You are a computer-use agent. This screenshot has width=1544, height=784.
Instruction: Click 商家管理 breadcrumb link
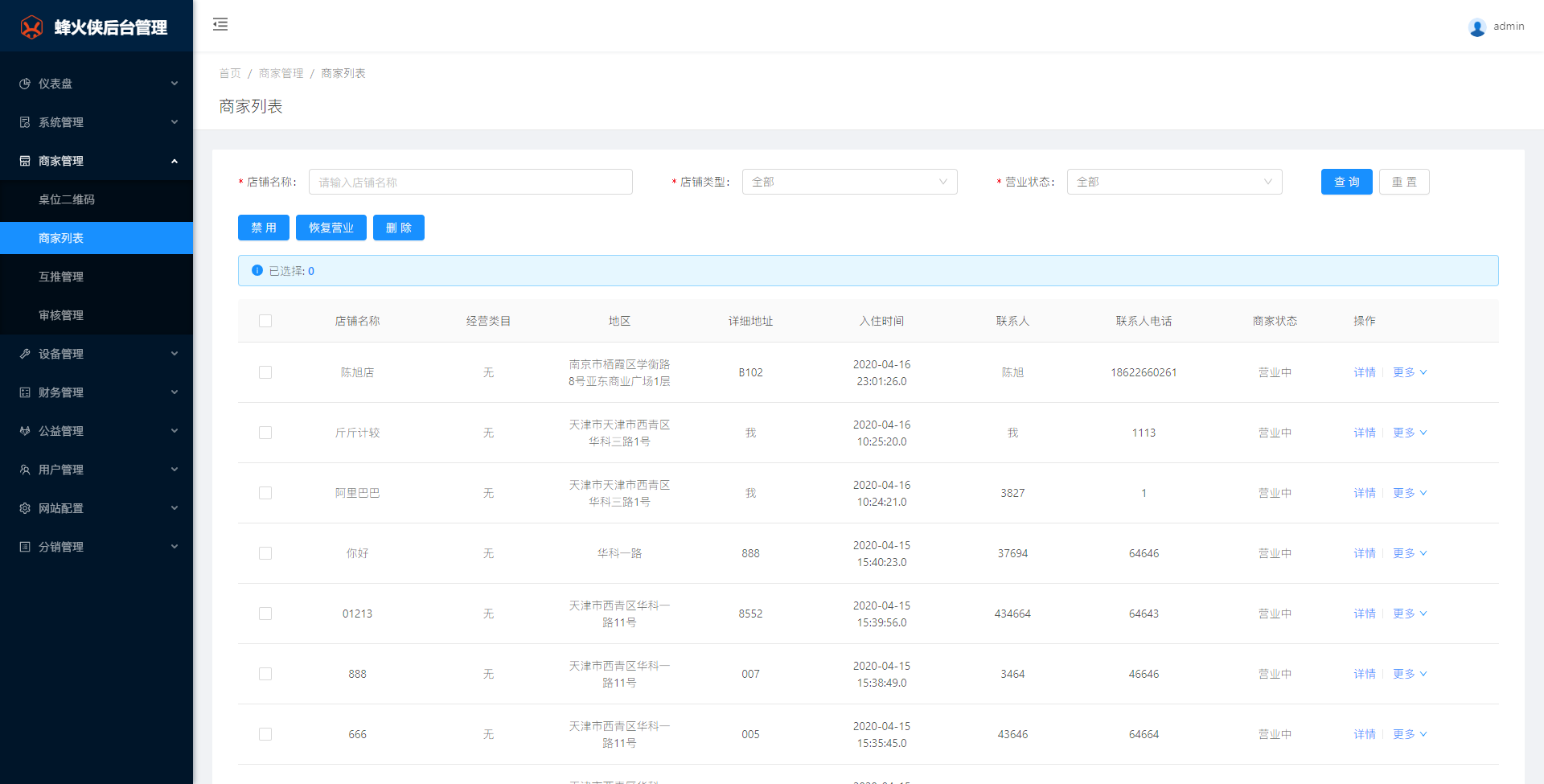point(281,73)
